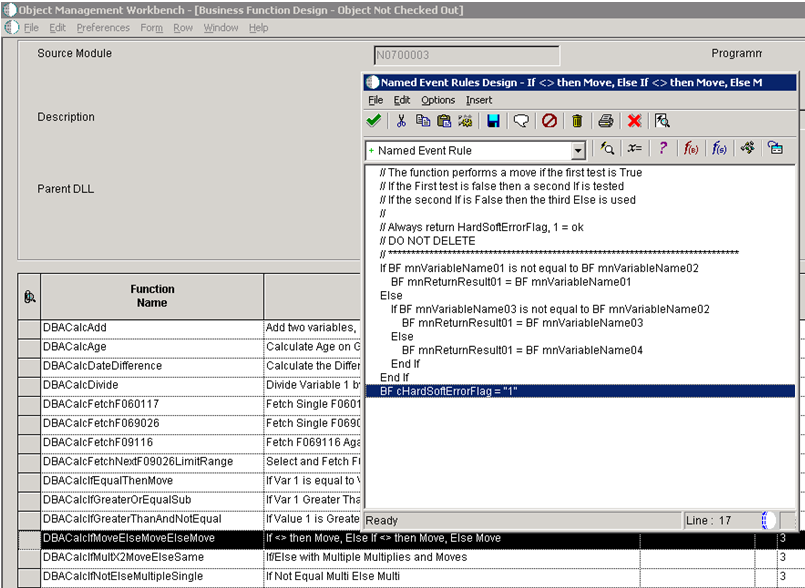Click the icon right of Paste
Screen dimensions: 805x588
tap(465, 121)
